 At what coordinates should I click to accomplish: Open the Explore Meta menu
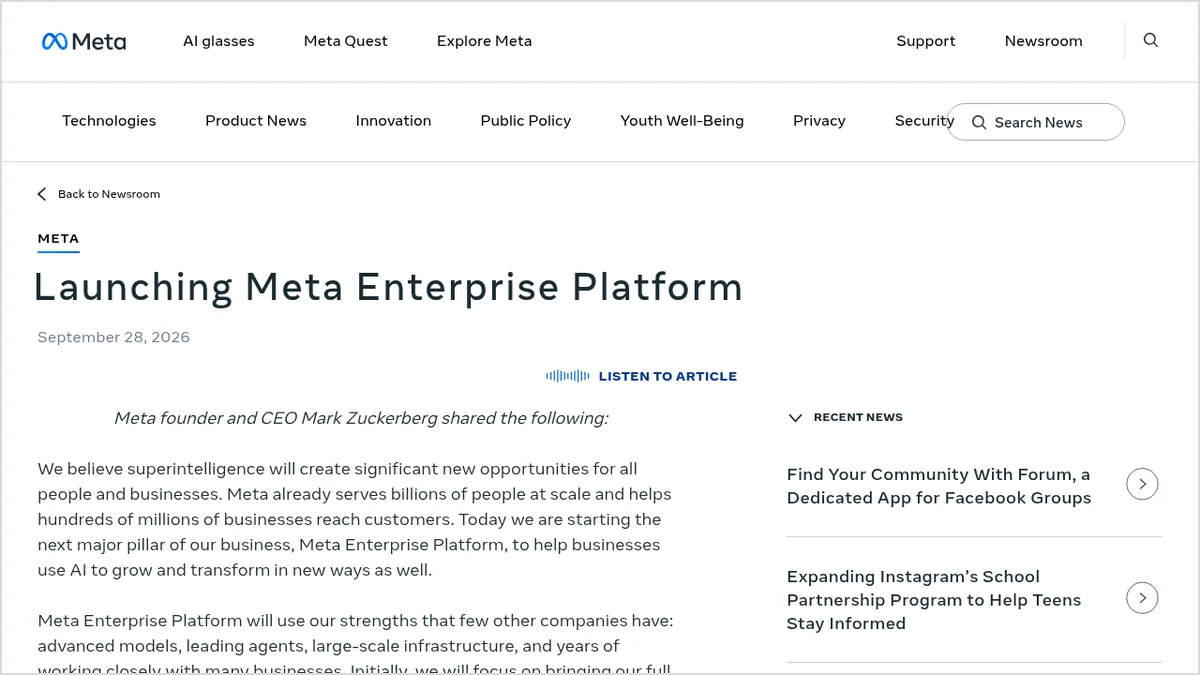[484, 41]
